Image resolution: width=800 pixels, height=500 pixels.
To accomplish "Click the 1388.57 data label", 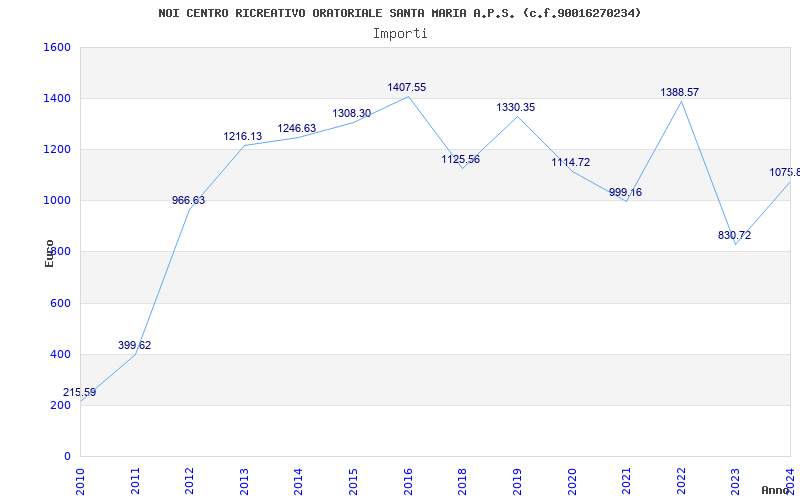I will pyautogui.click(x=680, y=92).
